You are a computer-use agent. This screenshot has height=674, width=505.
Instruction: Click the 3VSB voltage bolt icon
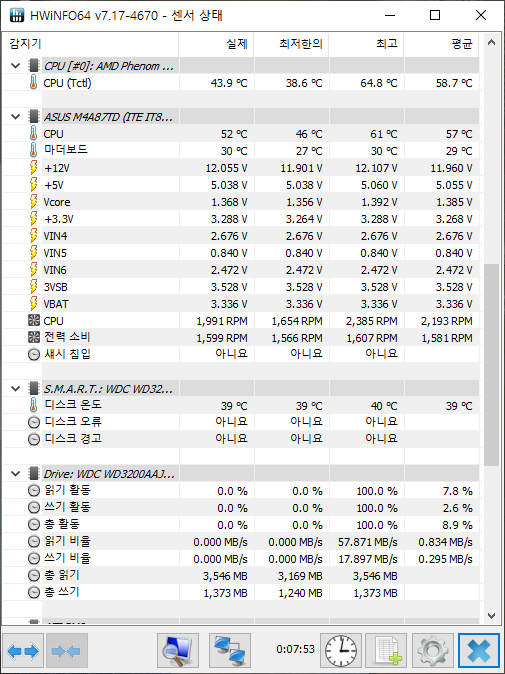click(x=34, y=287)
